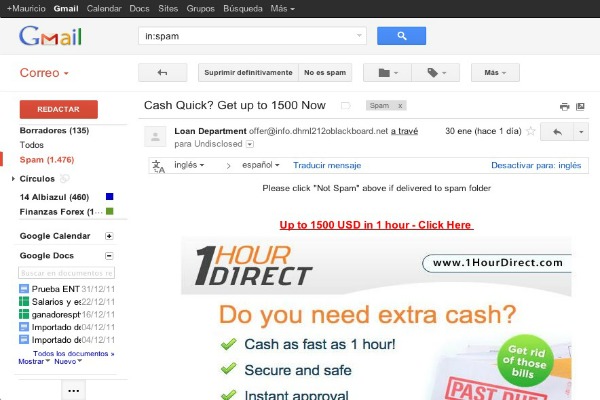The height and width of the screenshot is (400, 600).
Task: Expand the Más actions dropdown
Action: 495,73
